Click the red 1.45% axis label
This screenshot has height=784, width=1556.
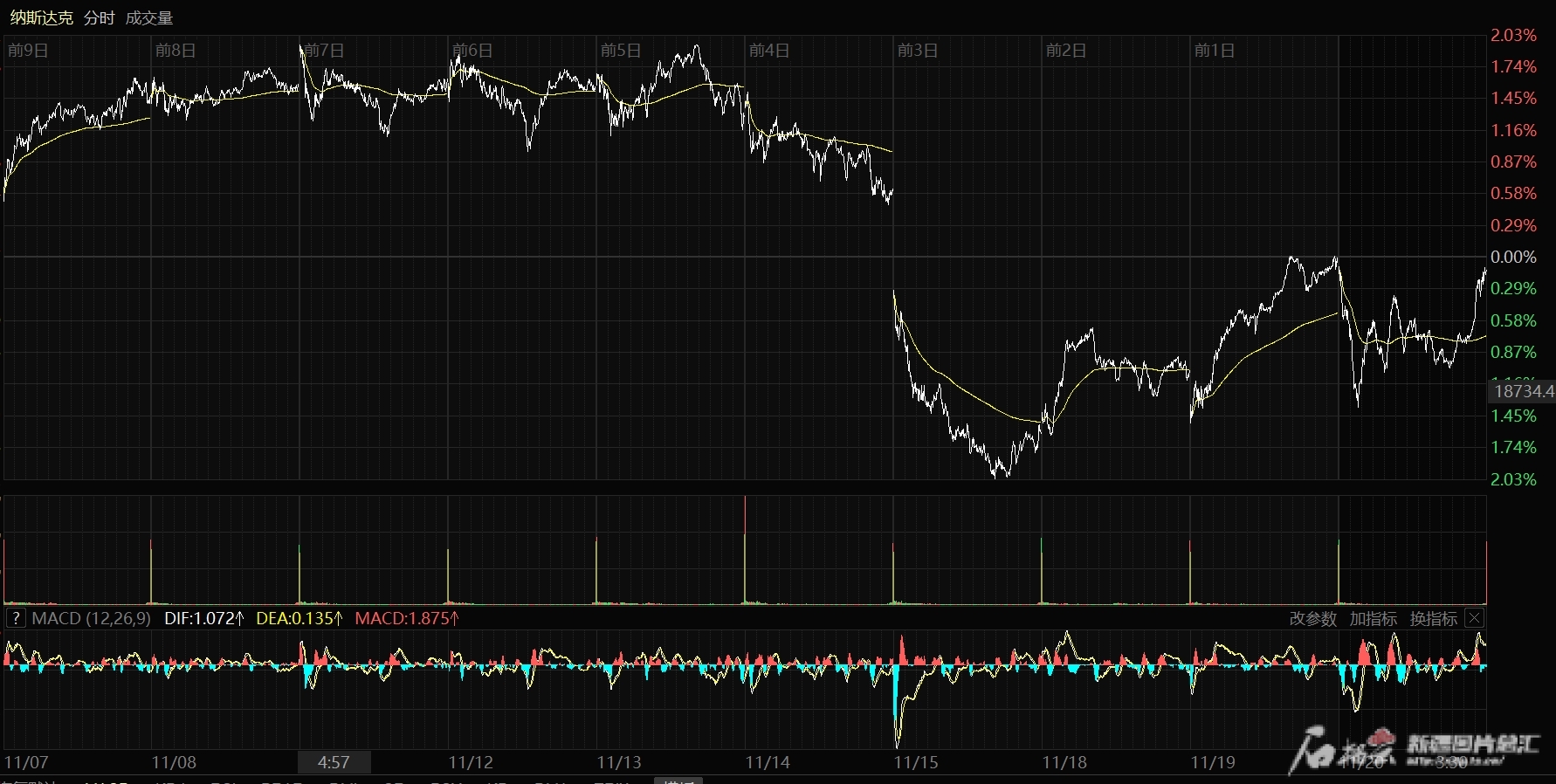point(1513,98)
